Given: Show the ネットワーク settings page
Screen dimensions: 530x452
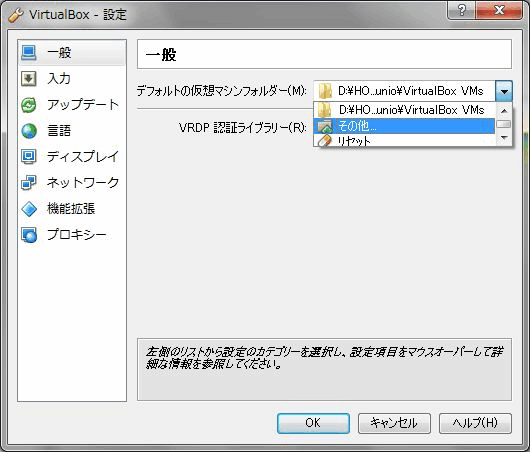Looking at the screenshot, I should (x=72, y=183).
